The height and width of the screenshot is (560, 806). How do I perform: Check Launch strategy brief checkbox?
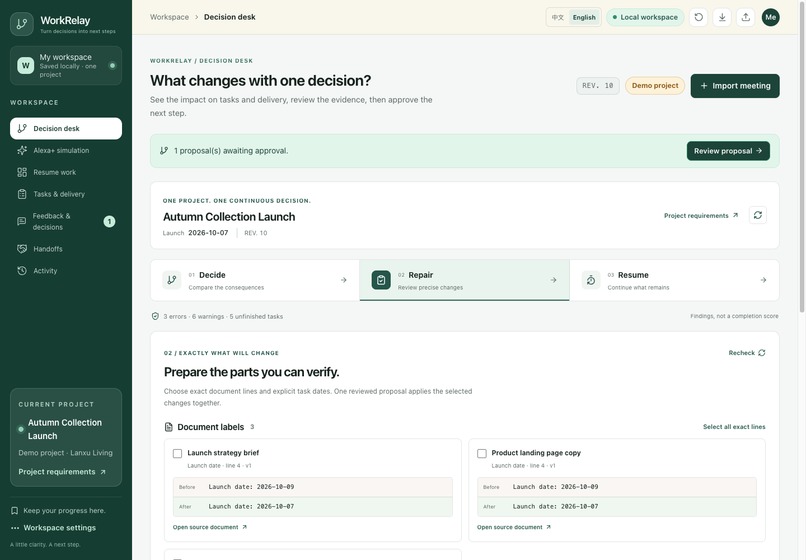pyautogui.click(x=177, y=454)
